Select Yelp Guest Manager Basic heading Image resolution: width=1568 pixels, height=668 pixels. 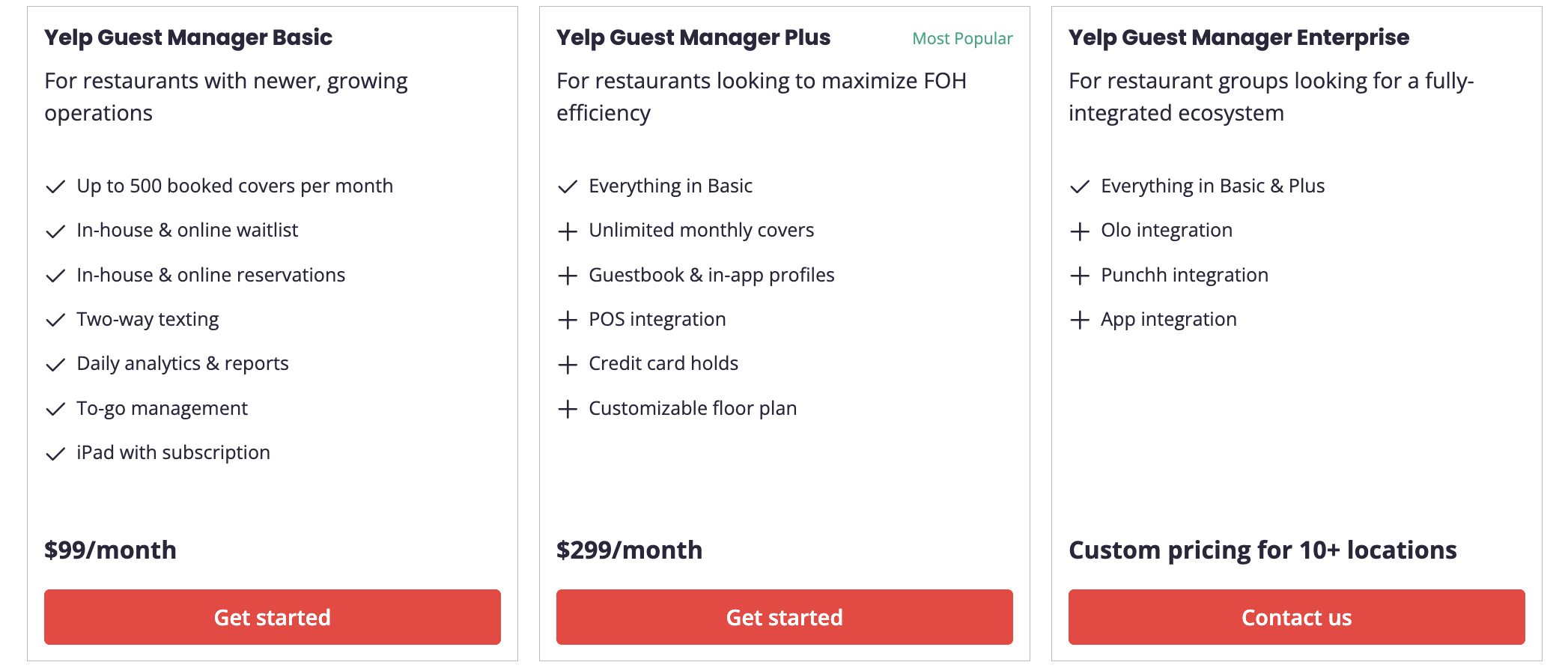(x=188, y=37)
